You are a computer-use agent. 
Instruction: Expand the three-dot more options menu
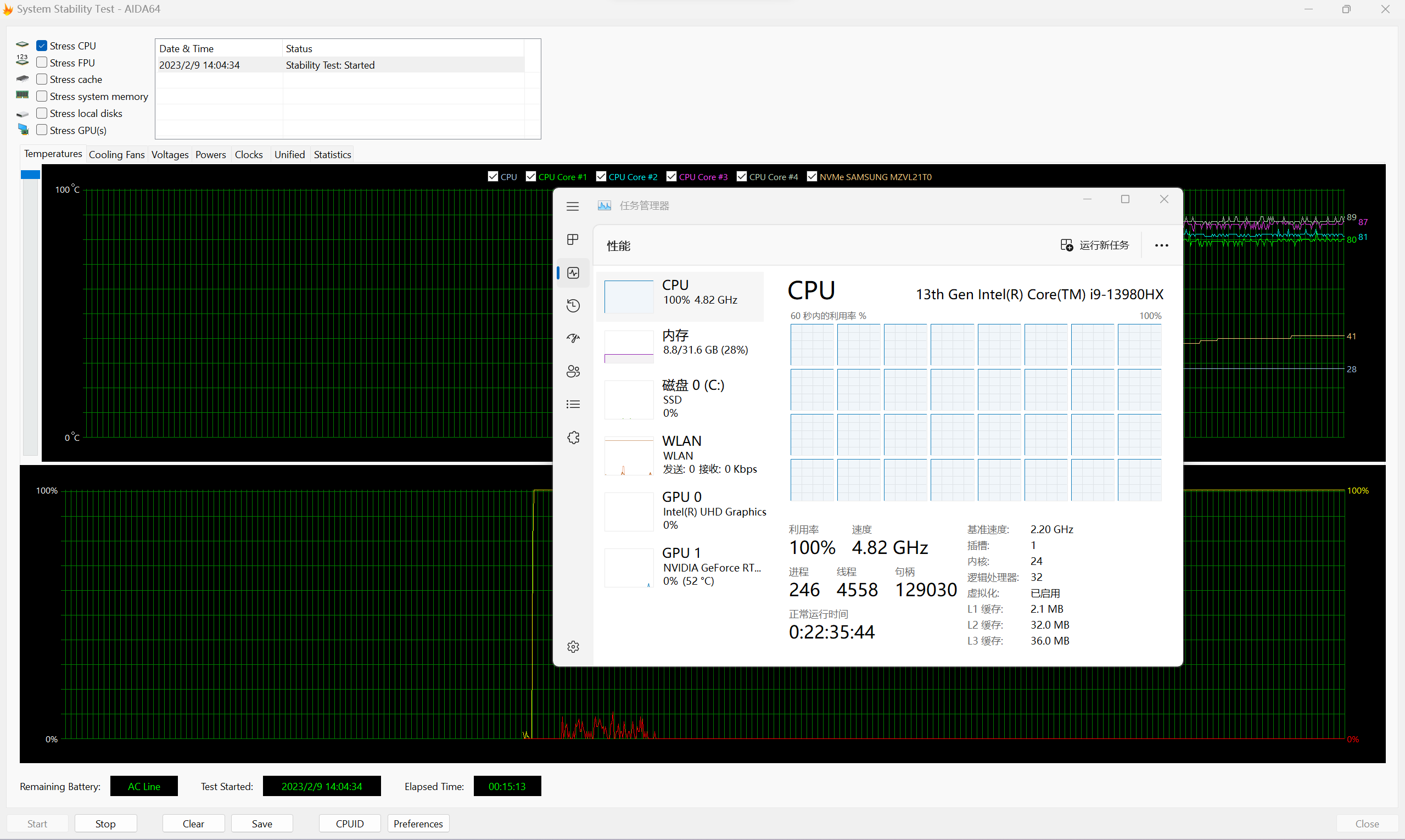tap(1161, 245)
